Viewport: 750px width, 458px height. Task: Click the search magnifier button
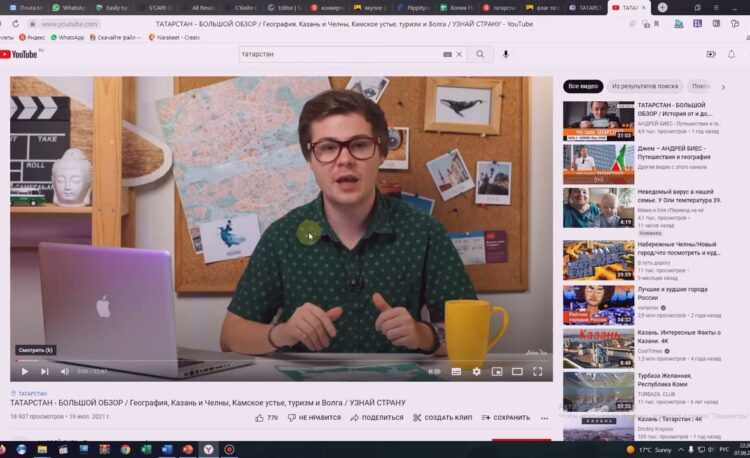[480, 54]
